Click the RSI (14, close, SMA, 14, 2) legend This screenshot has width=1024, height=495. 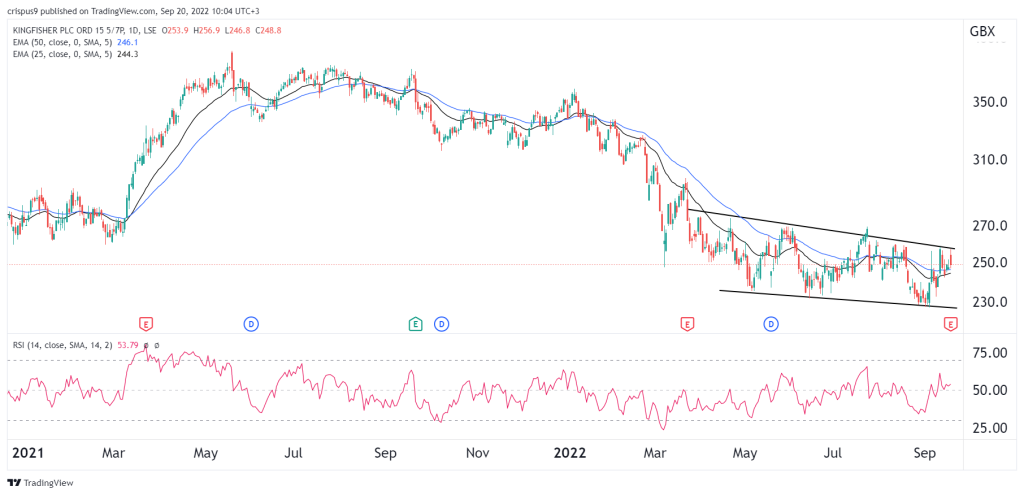61,345
